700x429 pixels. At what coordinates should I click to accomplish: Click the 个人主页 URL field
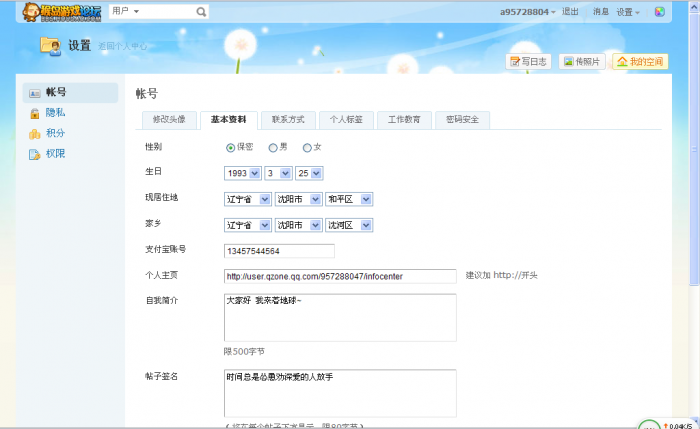click(340, 276)
